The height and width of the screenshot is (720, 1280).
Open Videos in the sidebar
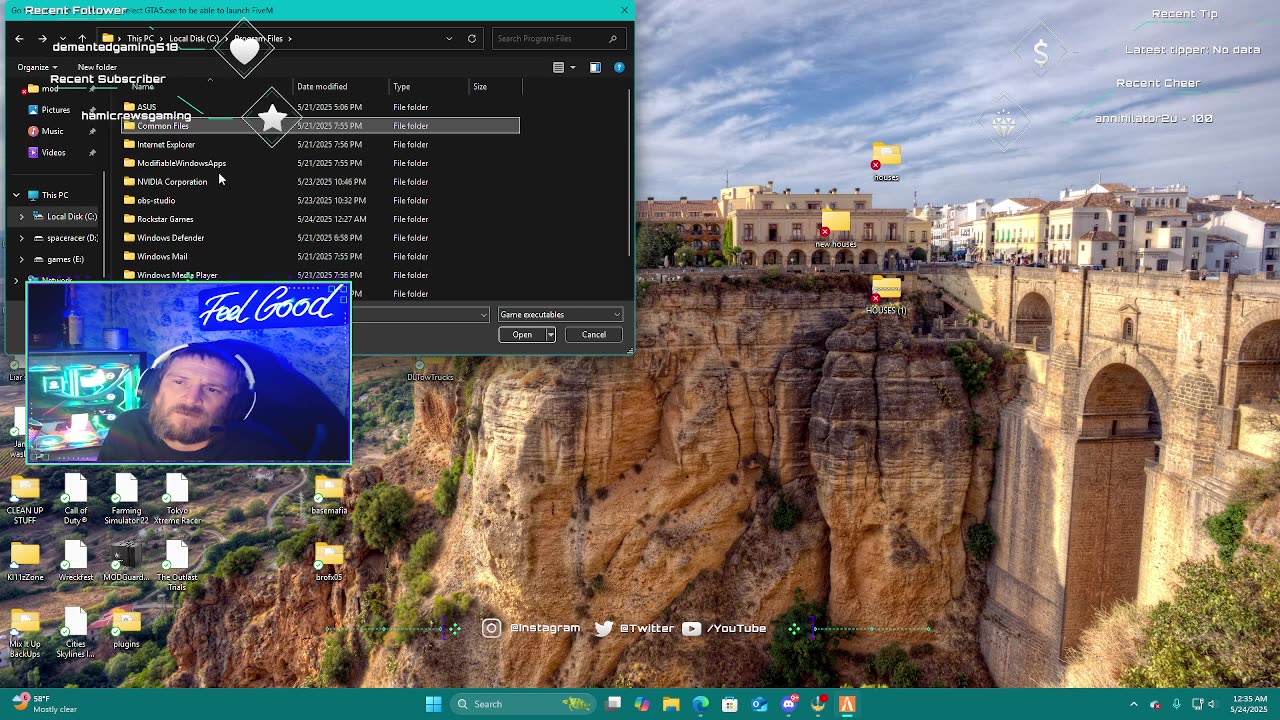pyautogui.click(x=53, y=153)
